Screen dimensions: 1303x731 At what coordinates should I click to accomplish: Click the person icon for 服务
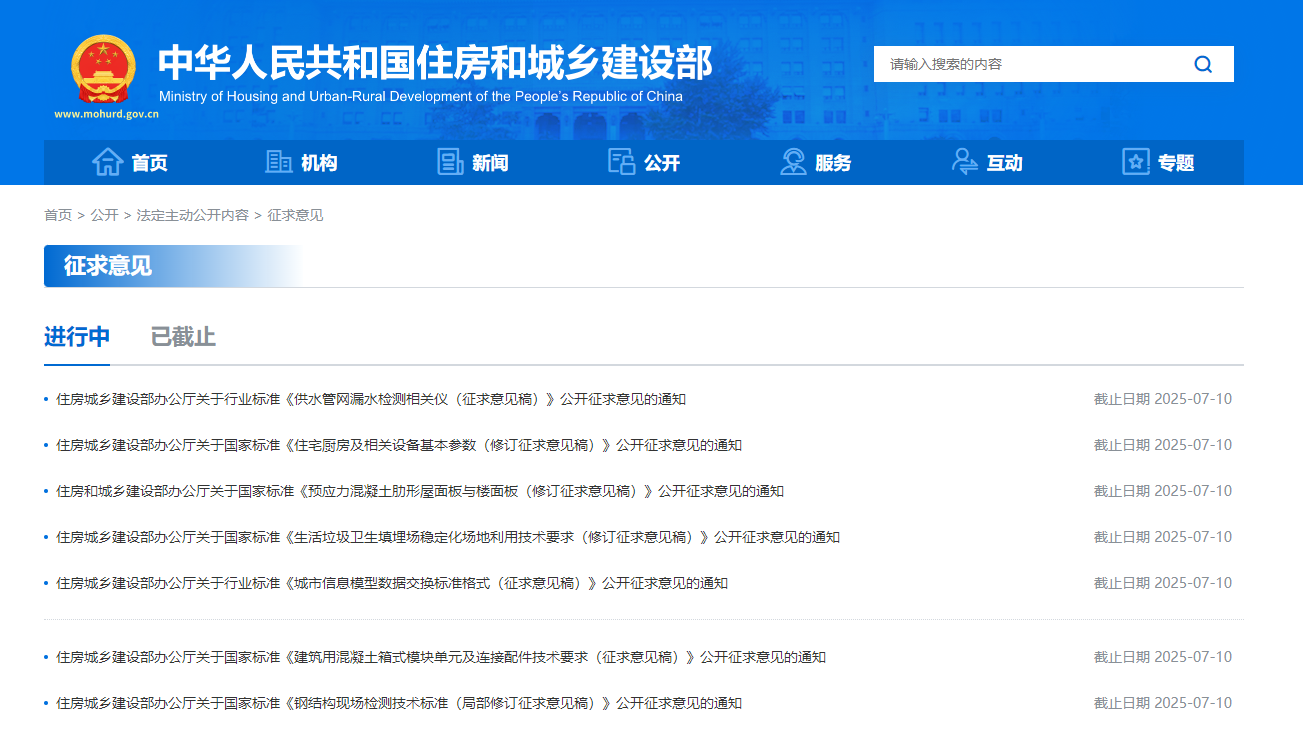click(x=793, y=162)
